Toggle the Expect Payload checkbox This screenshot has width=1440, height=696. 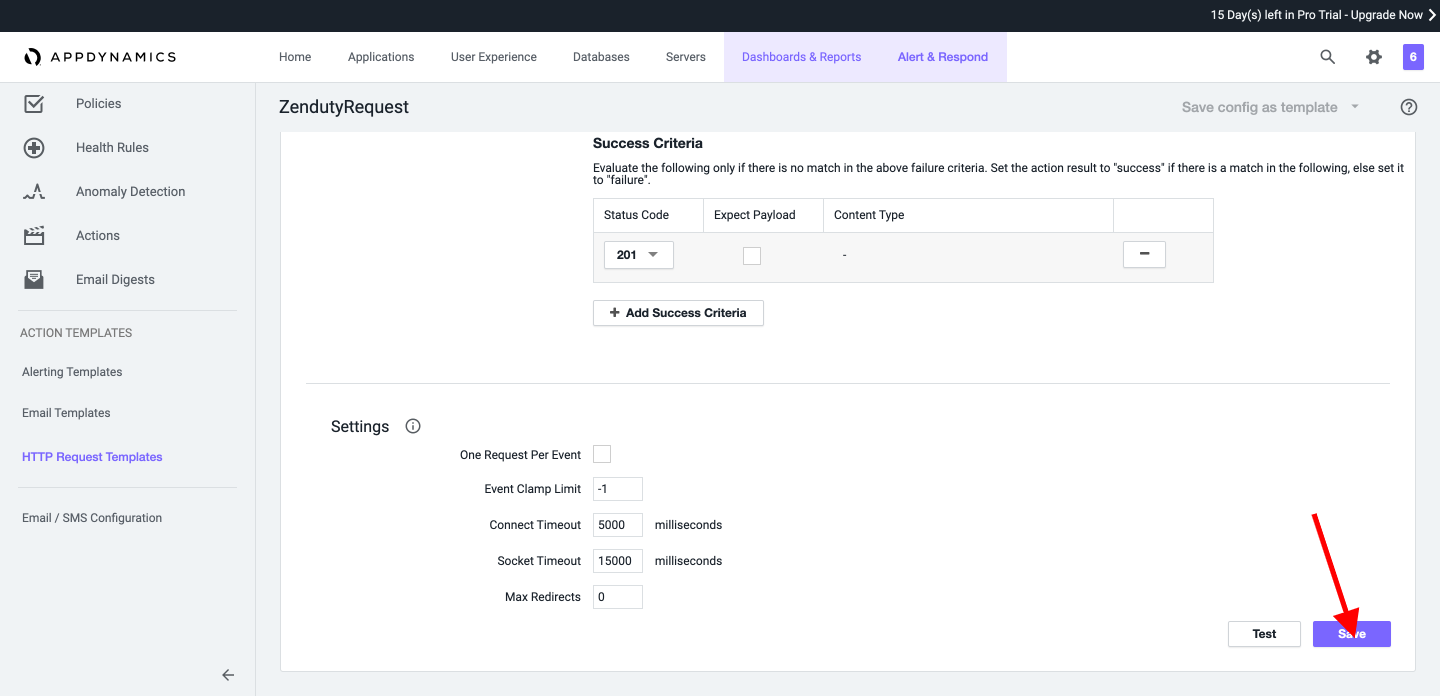752,256
